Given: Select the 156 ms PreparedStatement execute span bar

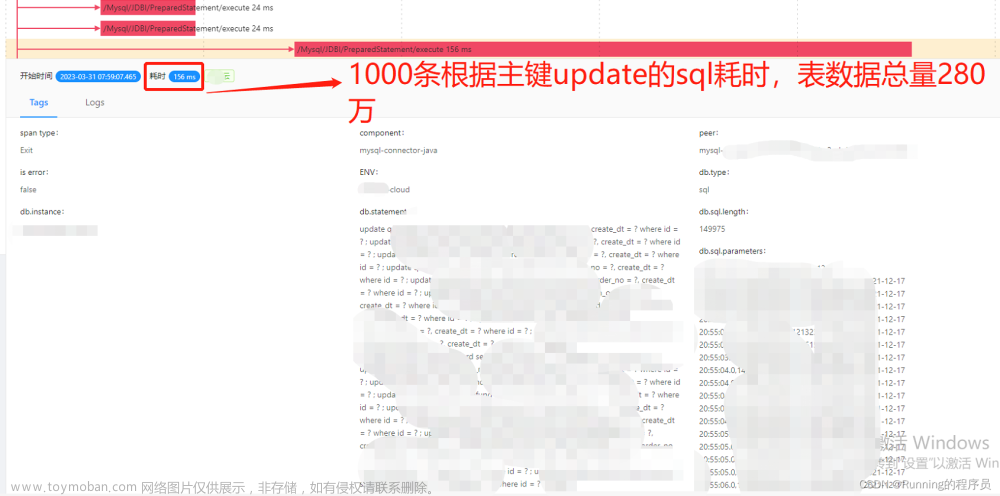Looking at the screenshot, I should (x=603, y=49).
